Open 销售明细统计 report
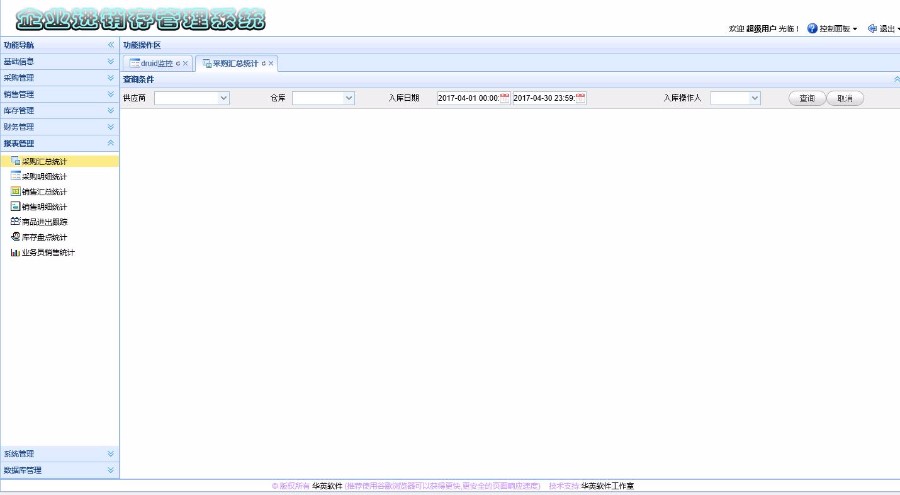 pos(44,207)
